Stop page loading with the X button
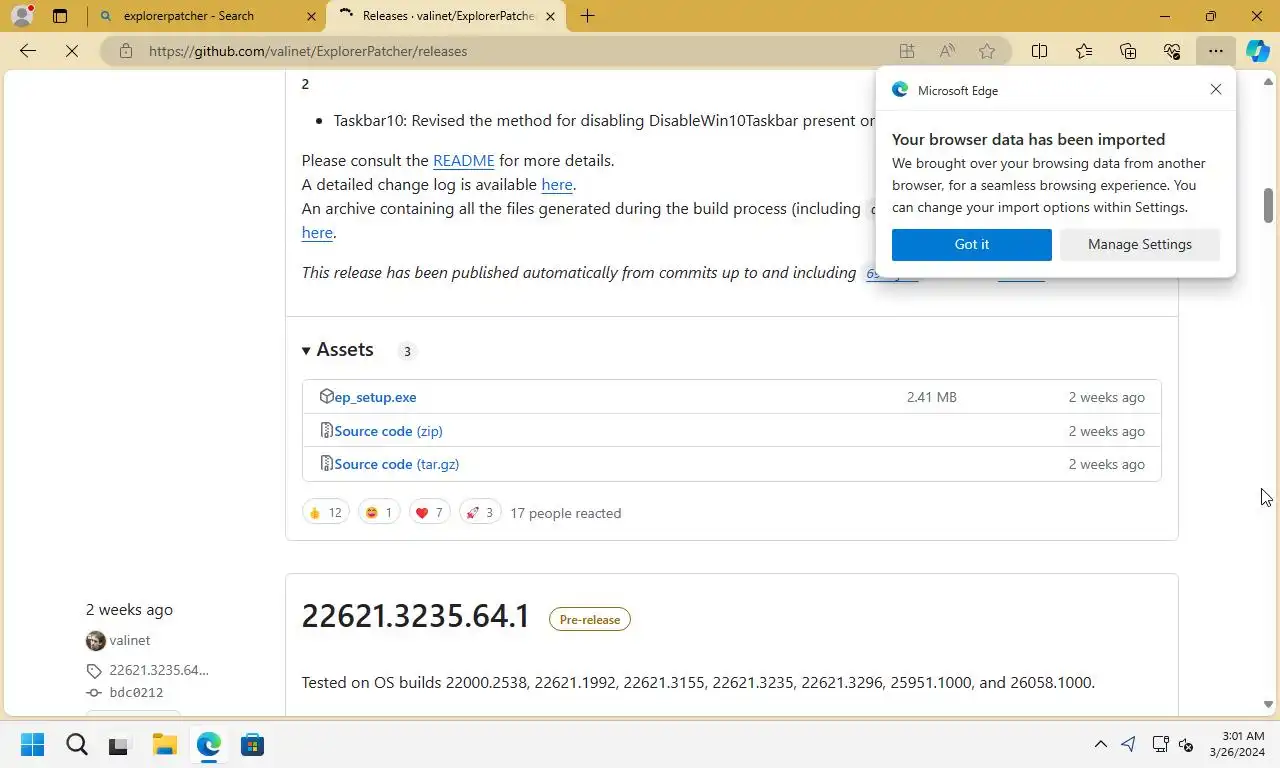Screen dimensions: 1280x768 (72, 51)
